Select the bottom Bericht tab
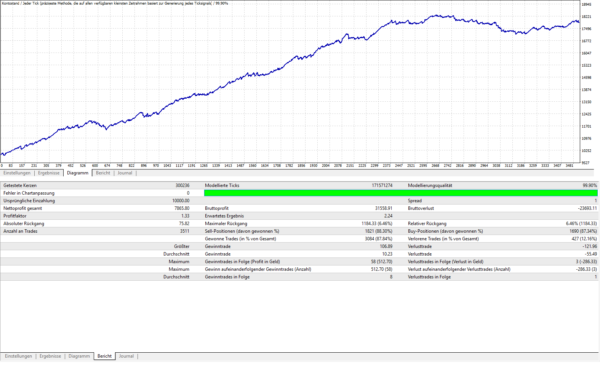 pyautogui.click(x=104, y=356)
